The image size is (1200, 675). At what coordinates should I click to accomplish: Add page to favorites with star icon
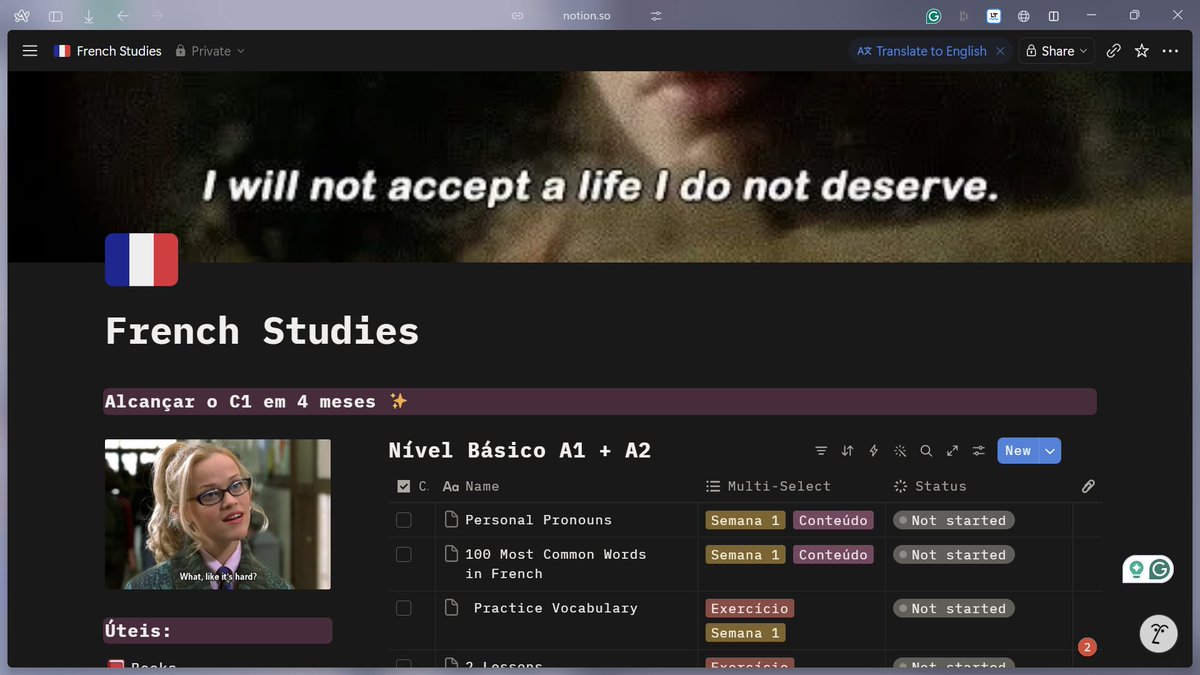(1142, 51)
